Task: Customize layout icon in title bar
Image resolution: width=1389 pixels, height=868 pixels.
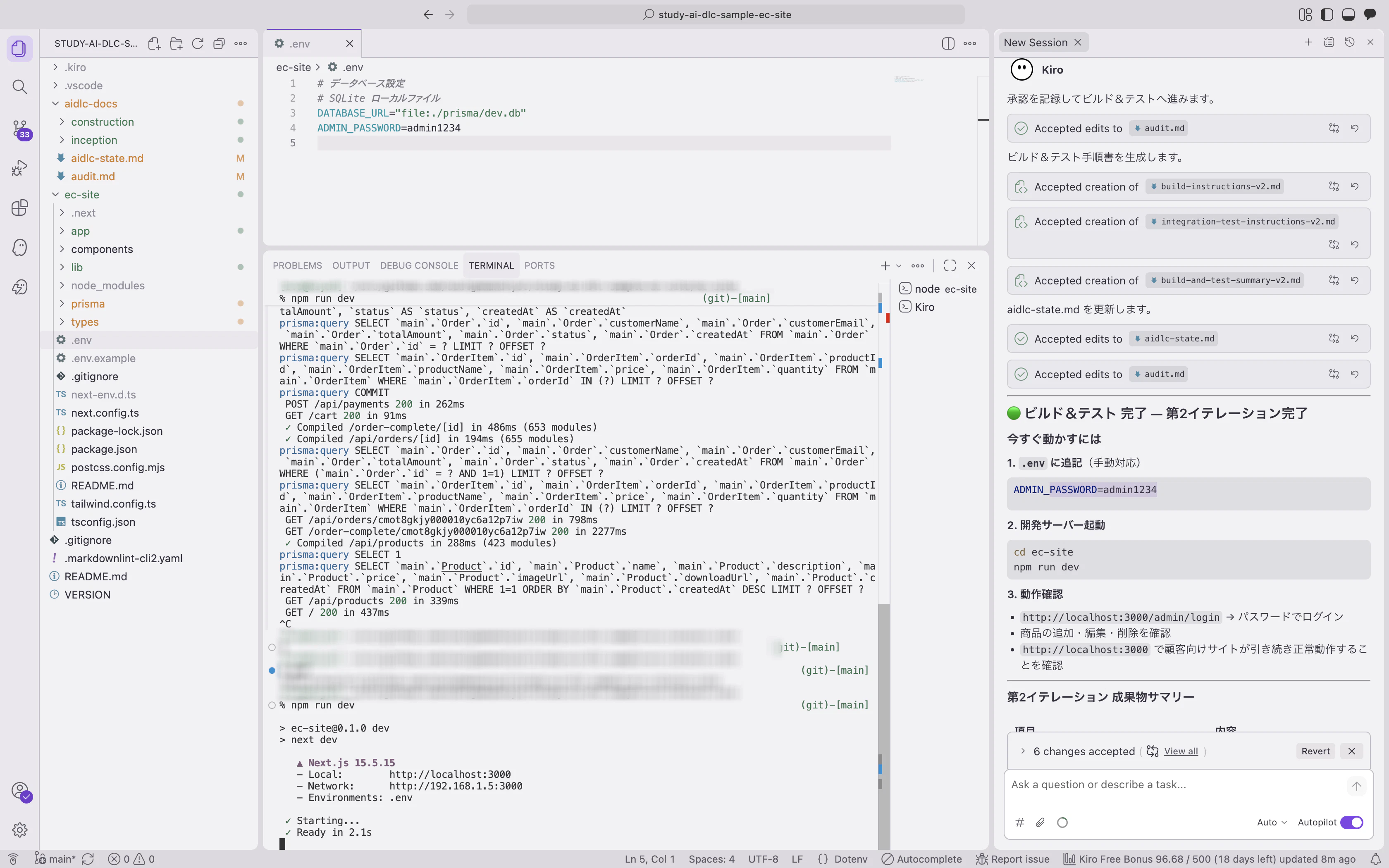Action: (1305, 14)
